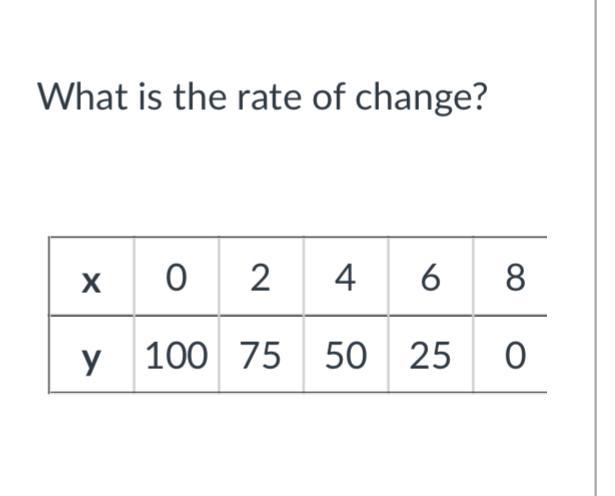The image size is (615, 496).
Task: Click the x value 6 cell
Action: [431, 276]
